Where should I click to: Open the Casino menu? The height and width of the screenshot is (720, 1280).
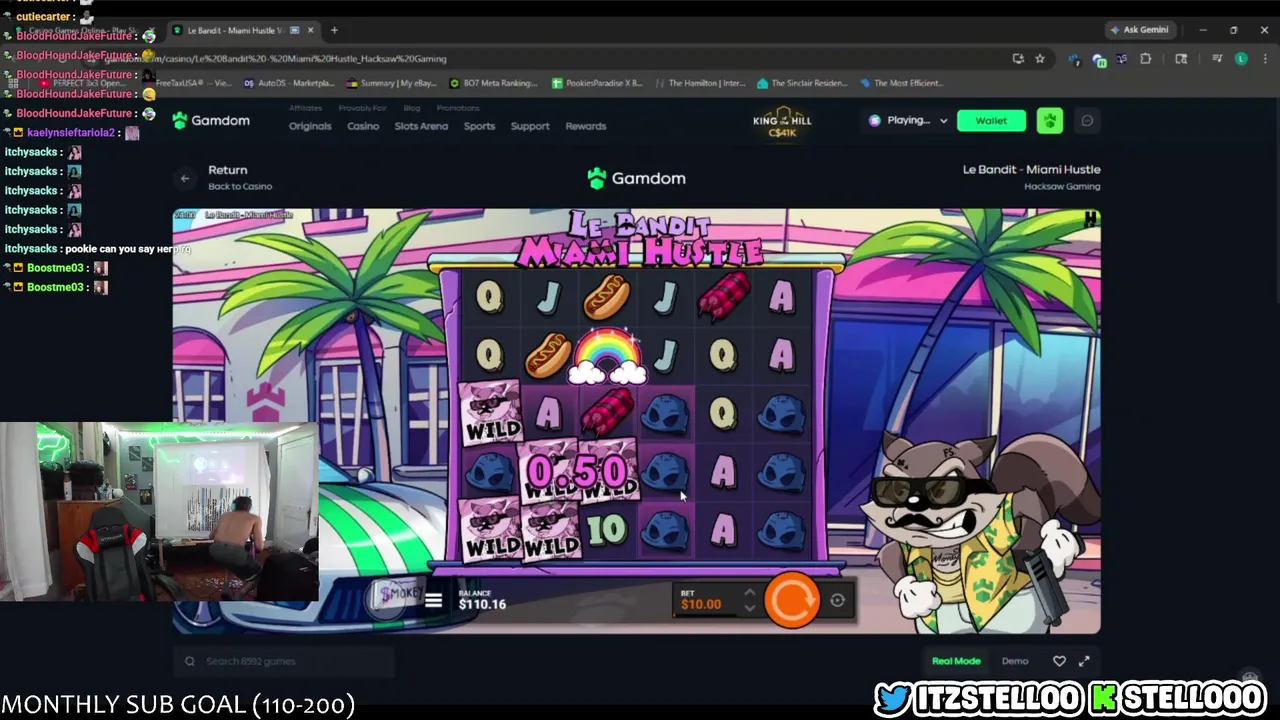[x=363, y=126]
